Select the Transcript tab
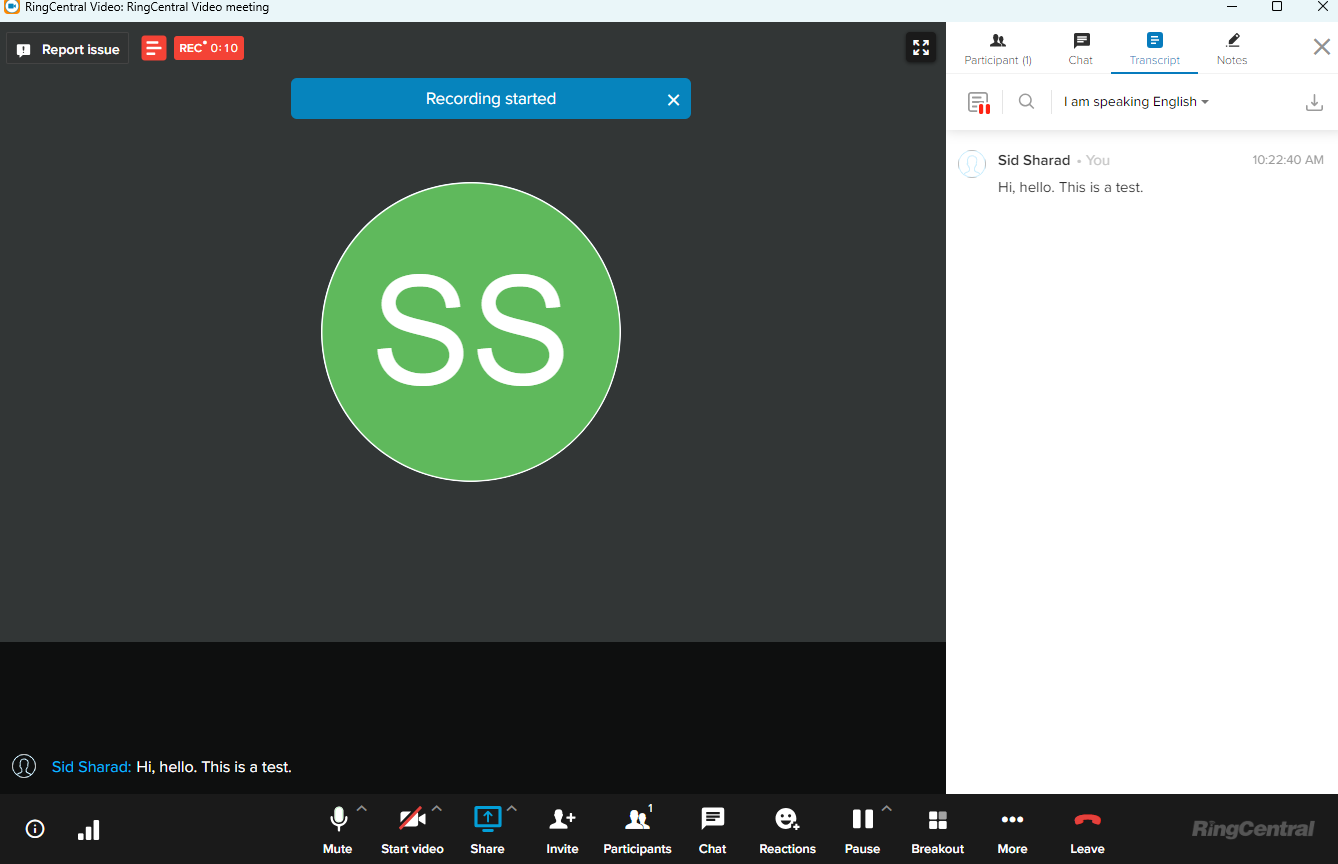1338x864 pixels. 1154,49
